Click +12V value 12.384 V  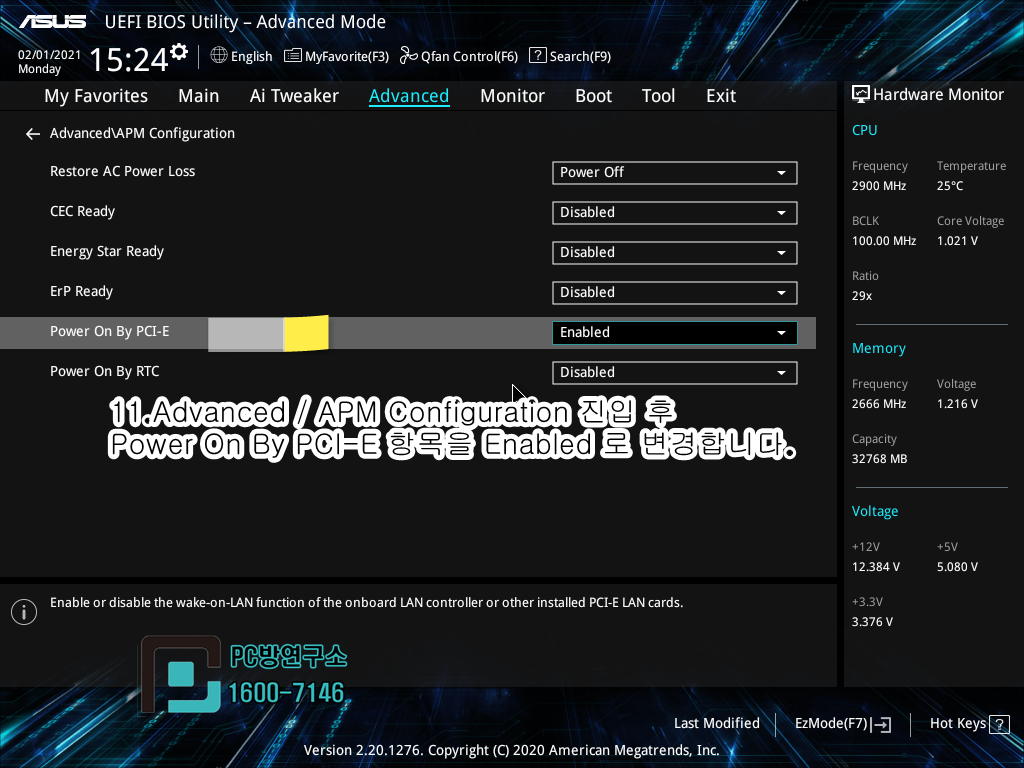click(875, 568)
